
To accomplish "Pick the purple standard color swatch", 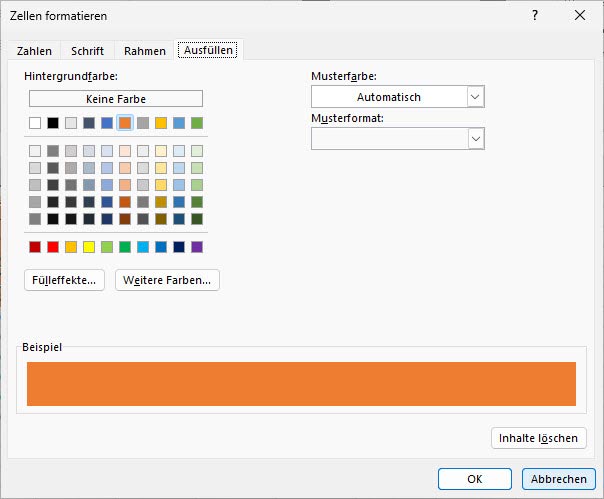I will pos(197,247).
